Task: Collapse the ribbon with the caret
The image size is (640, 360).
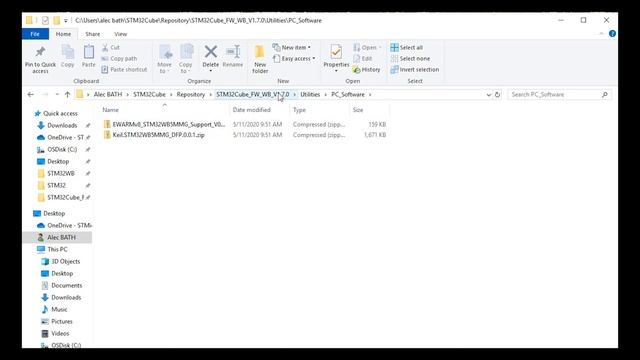Action: (601, 34)
